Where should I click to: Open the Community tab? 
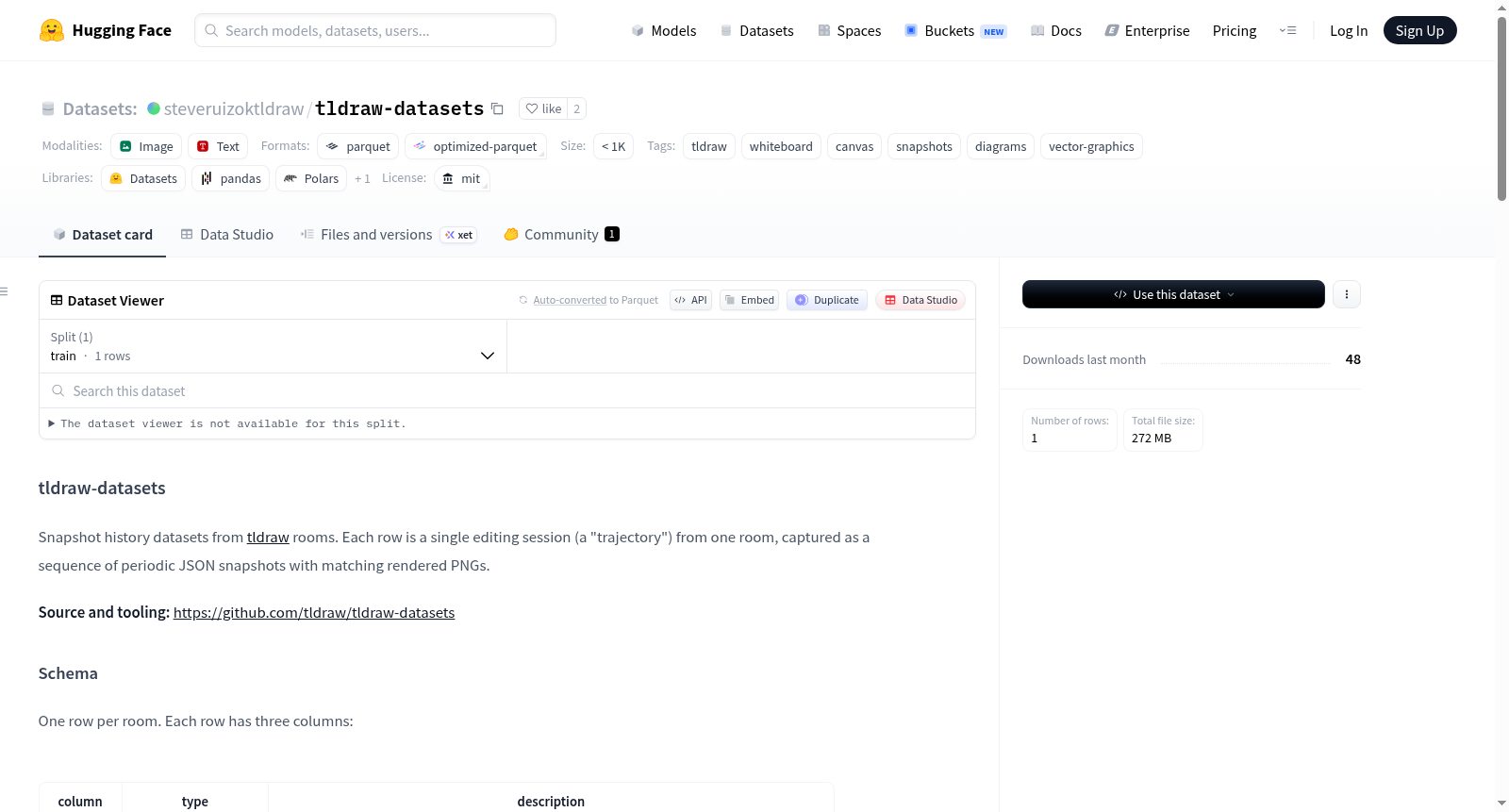click(561, 235)
